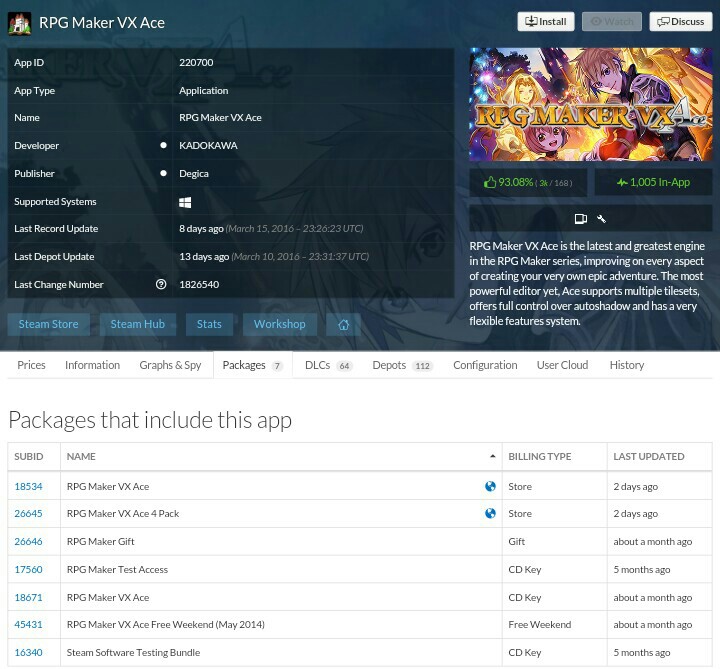Click the Degica publisher name
The image size is (720, 669).
tap(194, 174)
